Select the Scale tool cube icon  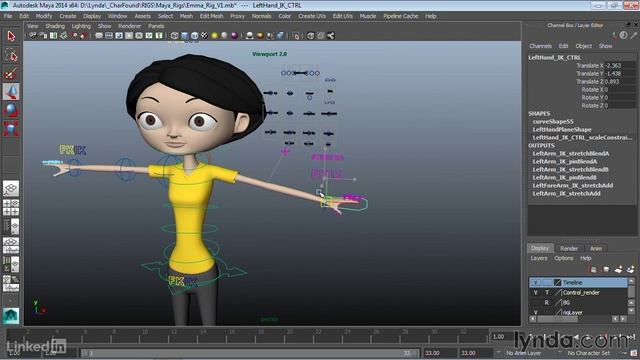click(x=11, y=129)
